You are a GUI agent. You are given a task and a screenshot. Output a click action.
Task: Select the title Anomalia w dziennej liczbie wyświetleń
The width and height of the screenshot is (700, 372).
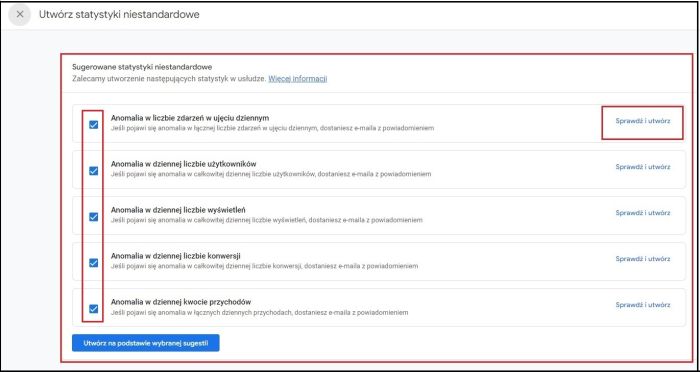click(178, 209)
